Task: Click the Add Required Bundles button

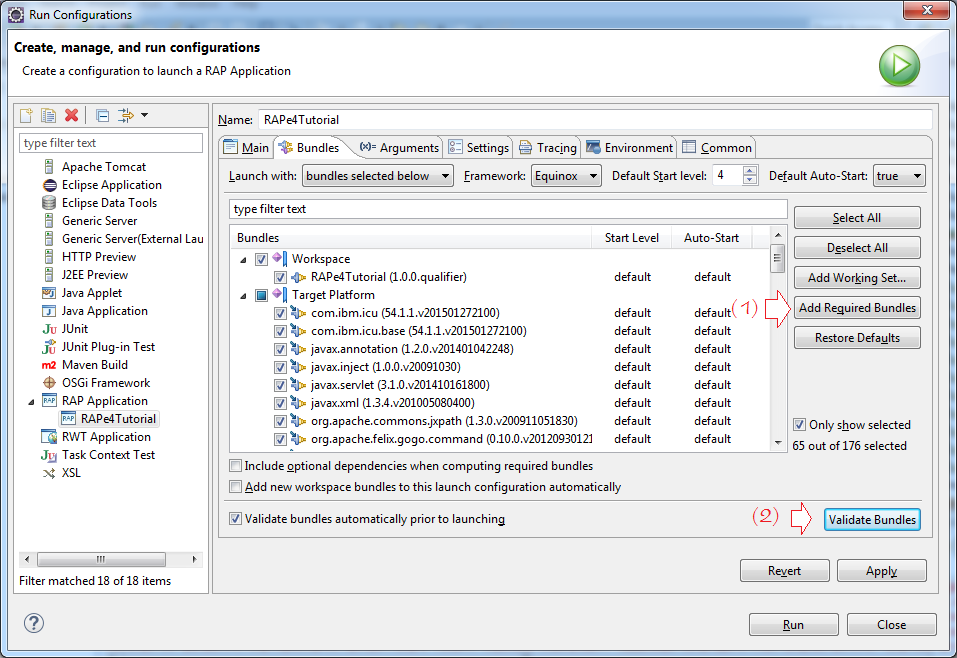Action: (857, 308)
